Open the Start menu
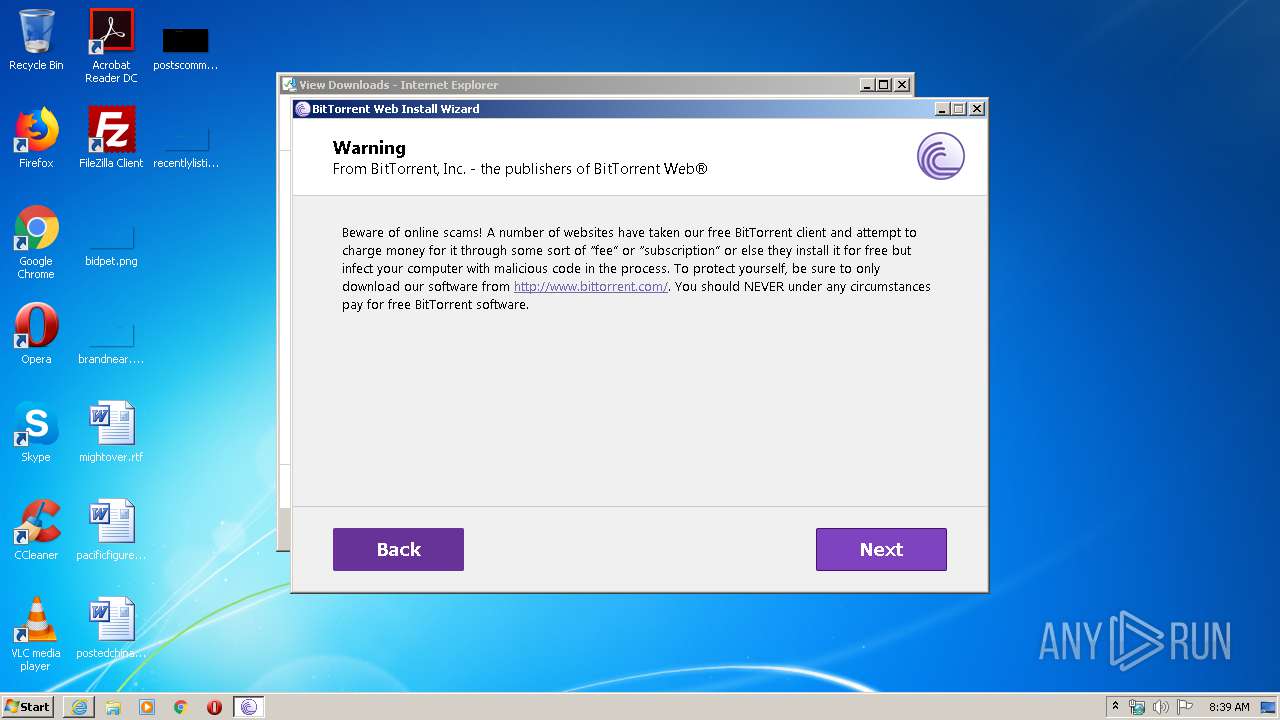 click(28, 707)
